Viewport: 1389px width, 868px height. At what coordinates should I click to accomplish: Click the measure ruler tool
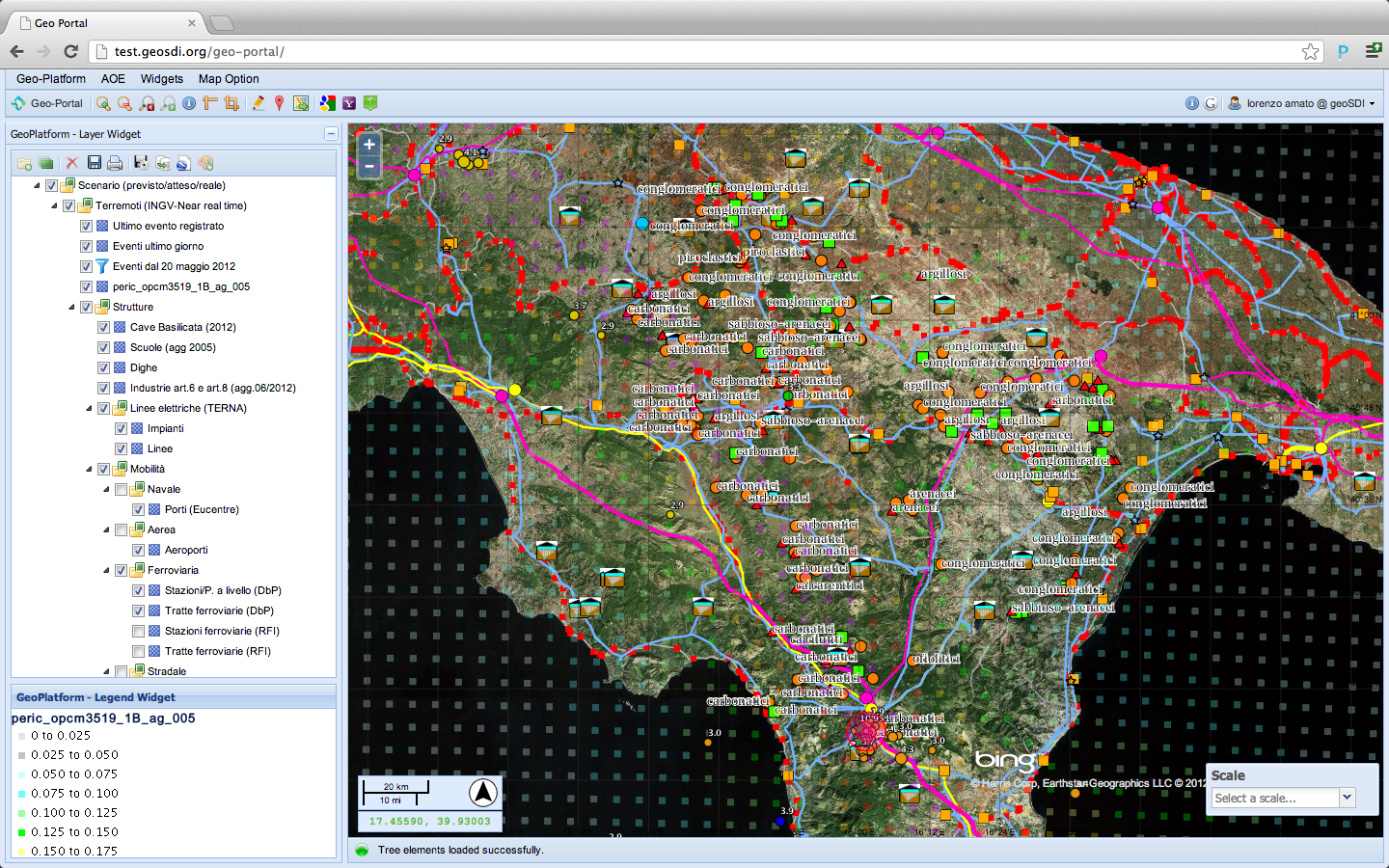[209, 103]
